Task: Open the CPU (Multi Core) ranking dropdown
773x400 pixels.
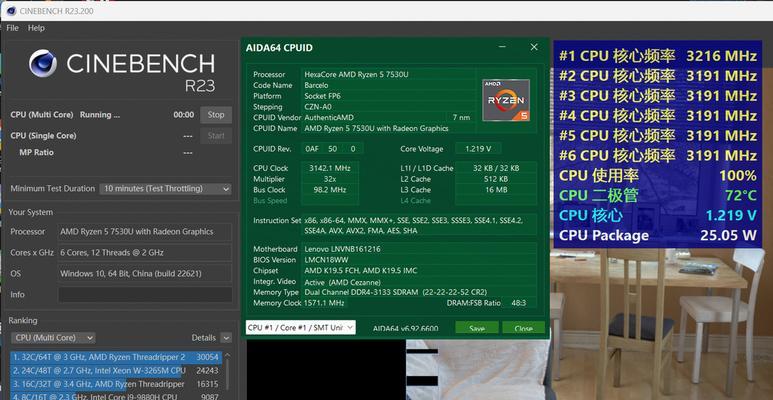Action: coord(53,338)
